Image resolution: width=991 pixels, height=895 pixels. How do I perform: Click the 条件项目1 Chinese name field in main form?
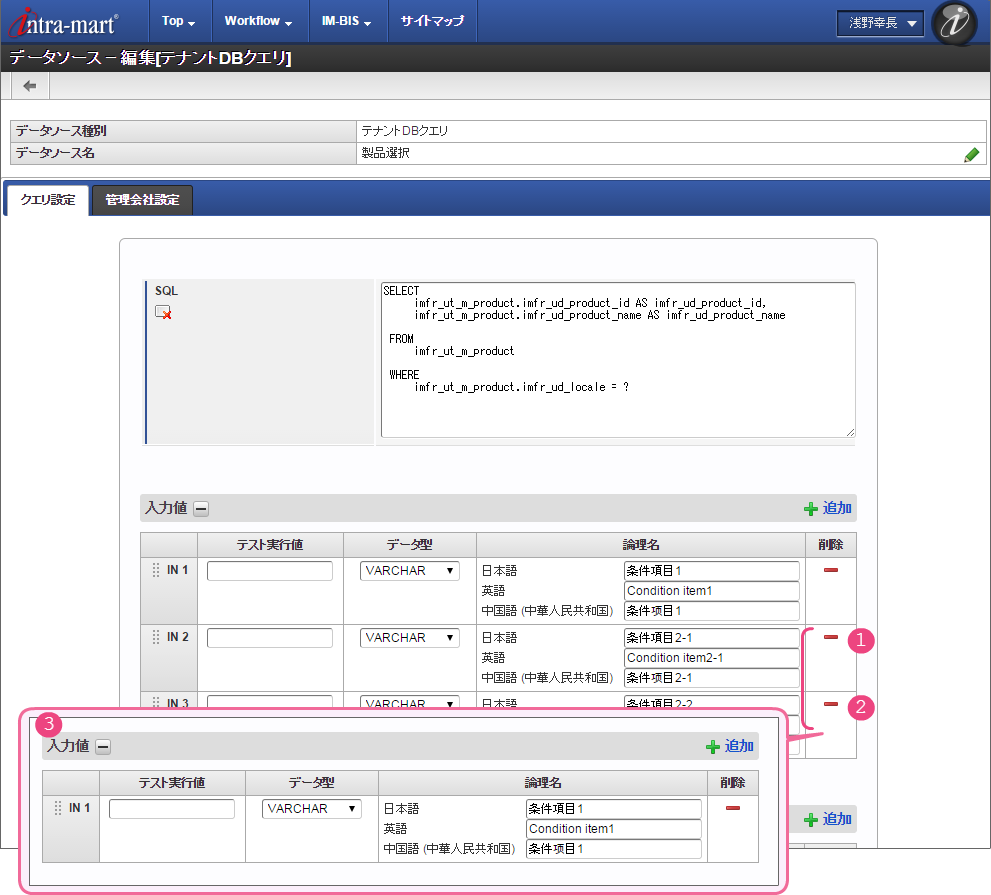(712, 611)
